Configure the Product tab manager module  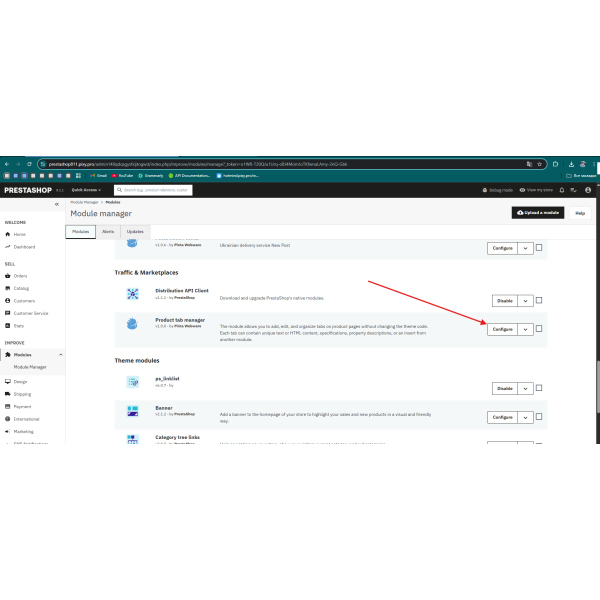pyautogui.click(x=502, y=329)
